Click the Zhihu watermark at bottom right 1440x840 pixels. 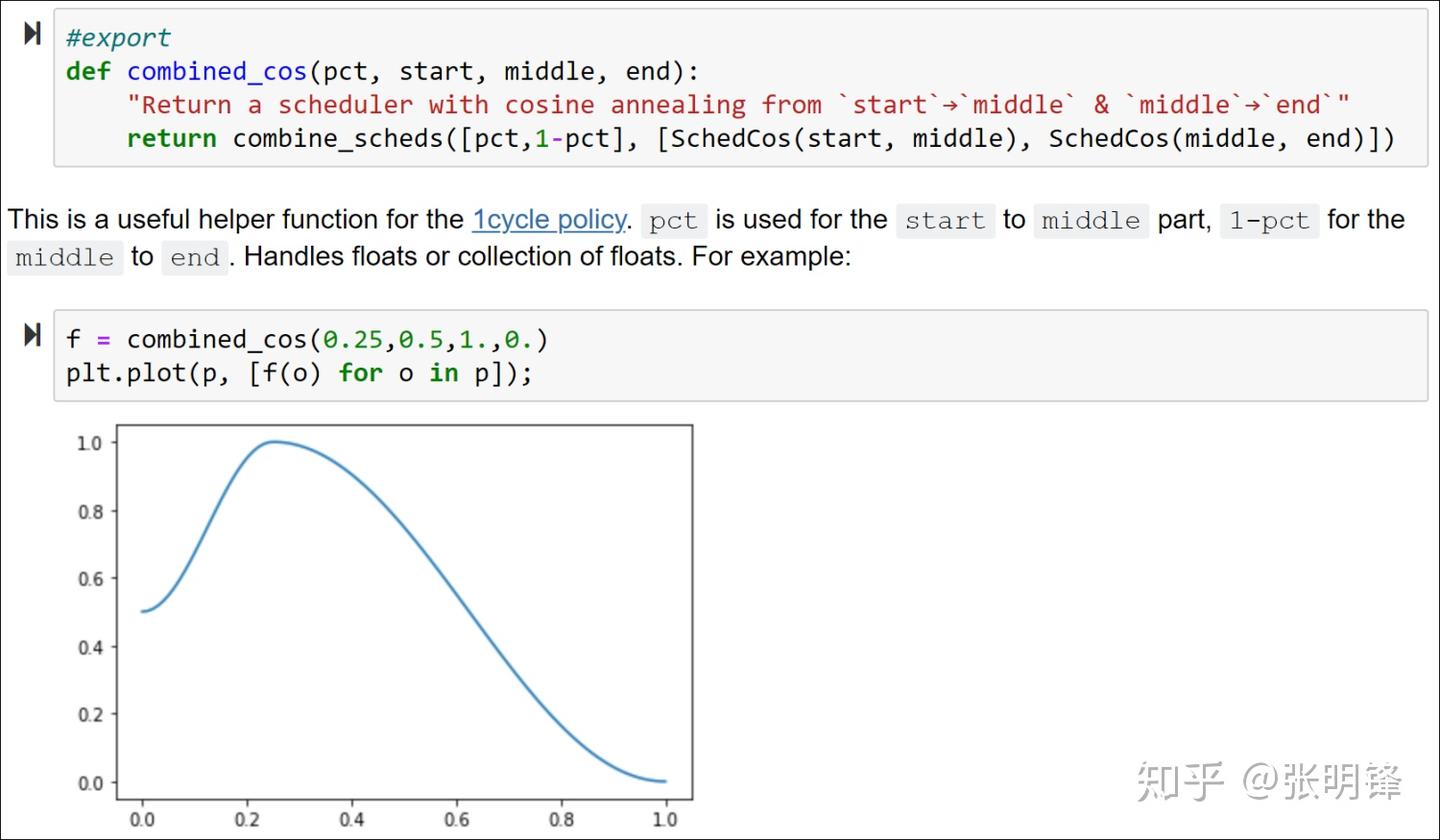tap(1269, 782)
